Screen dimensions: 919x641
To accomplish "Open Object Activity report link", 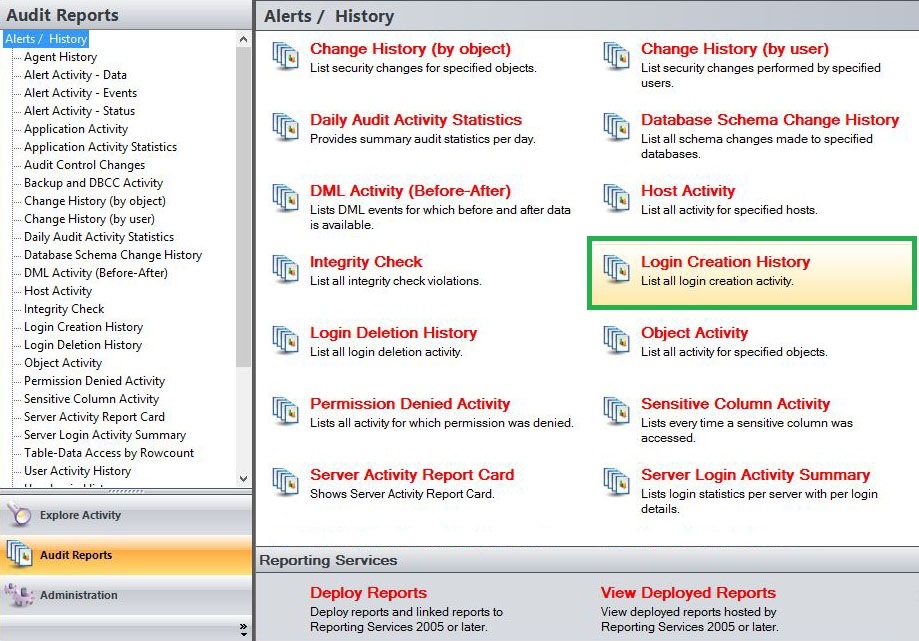I will coord(694,332).
